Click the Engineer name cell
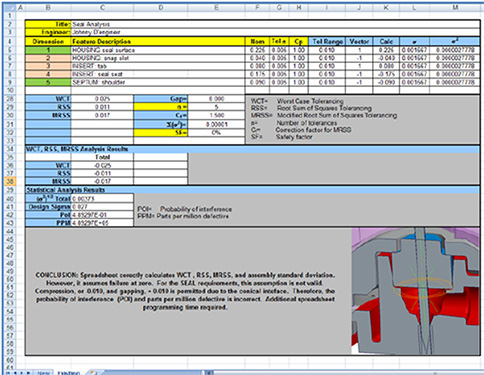The image size is (484, 375). pyautogui.click(x=275, y=32)
